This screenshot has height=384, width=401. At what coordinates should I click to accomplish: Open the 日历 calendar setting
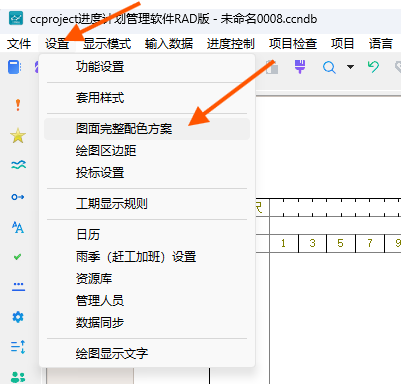point(147,235)
